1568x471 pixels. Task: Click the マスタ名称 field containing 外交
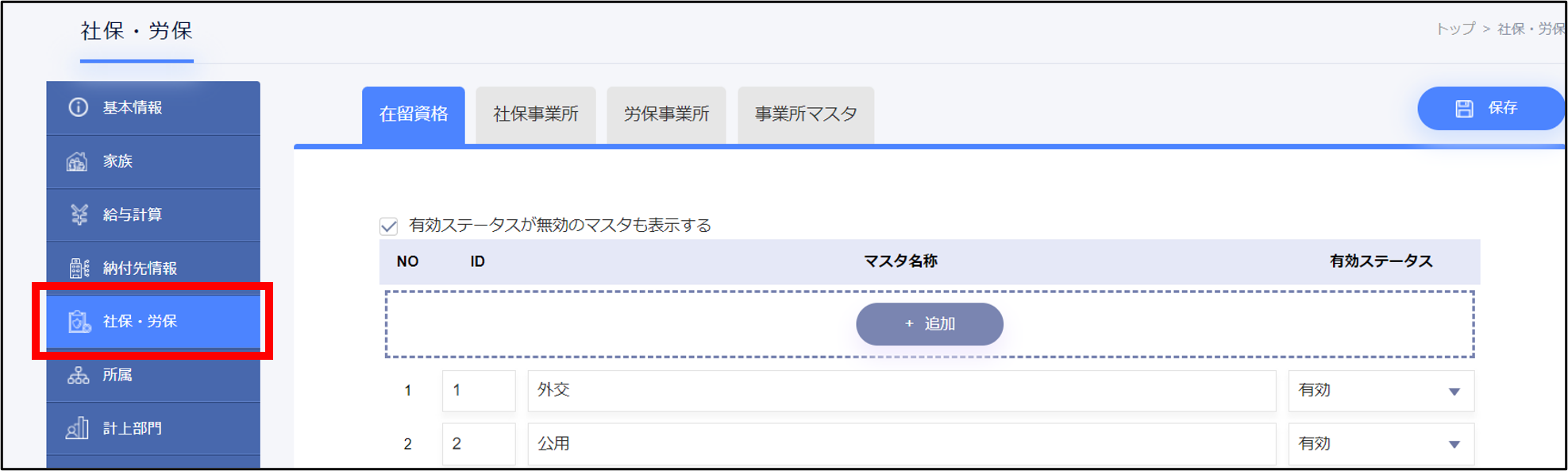pyautogui.click(x=901, y=391)
